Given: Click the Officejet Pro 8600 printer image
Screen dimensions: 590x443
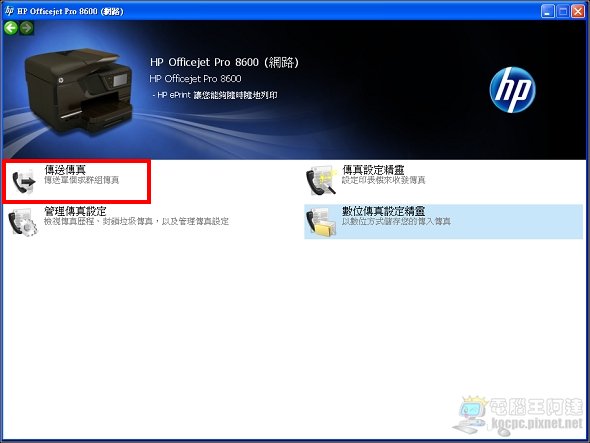Looking at the screenshot, I should [78, 91].
